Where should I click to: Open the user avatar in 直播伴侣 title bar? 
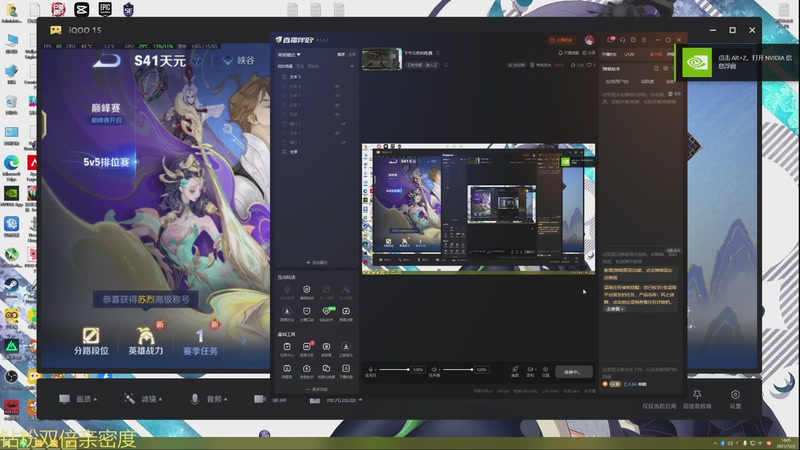(589, 40)
